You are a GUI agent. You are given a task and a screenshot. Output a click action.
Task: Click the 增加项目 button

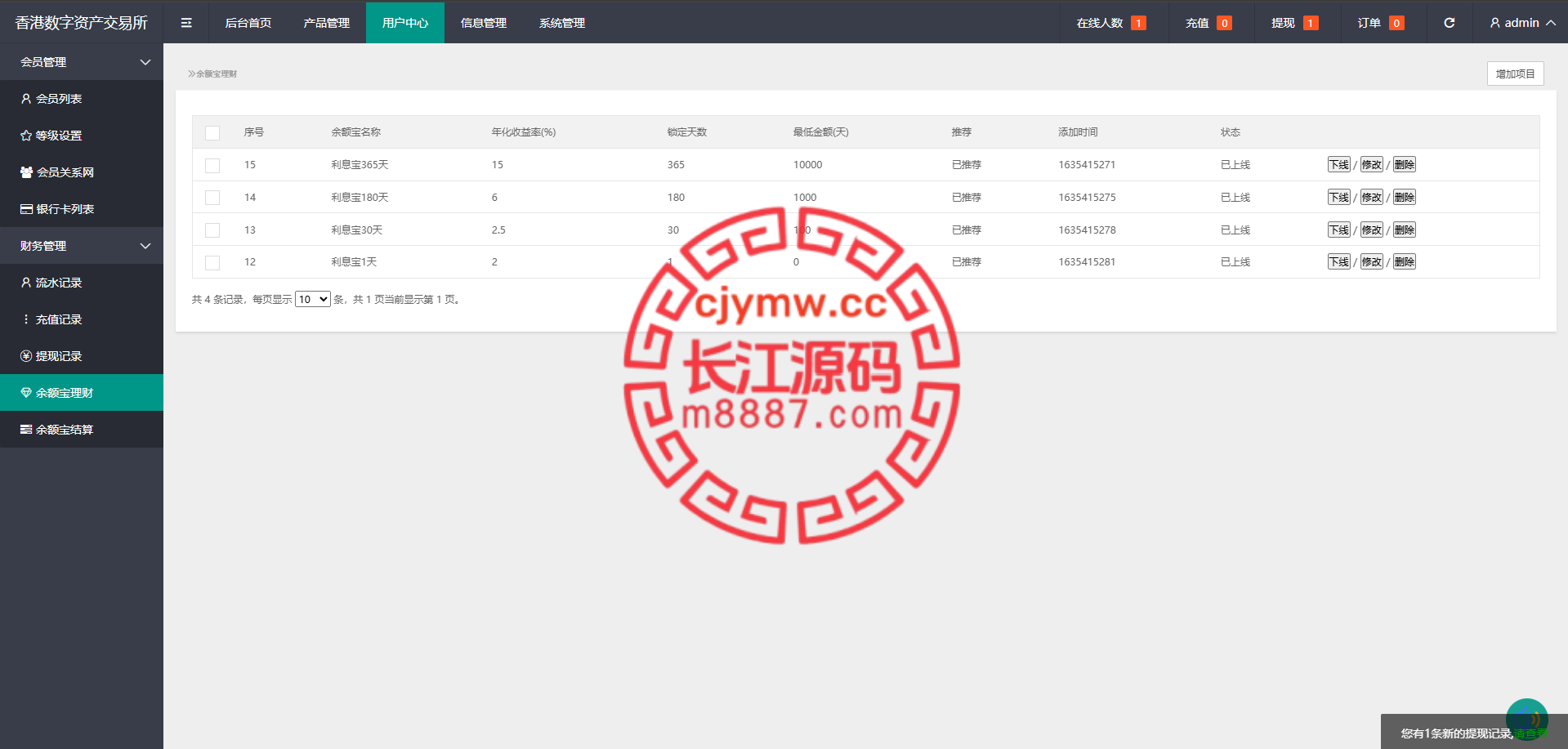(1515, 74)
